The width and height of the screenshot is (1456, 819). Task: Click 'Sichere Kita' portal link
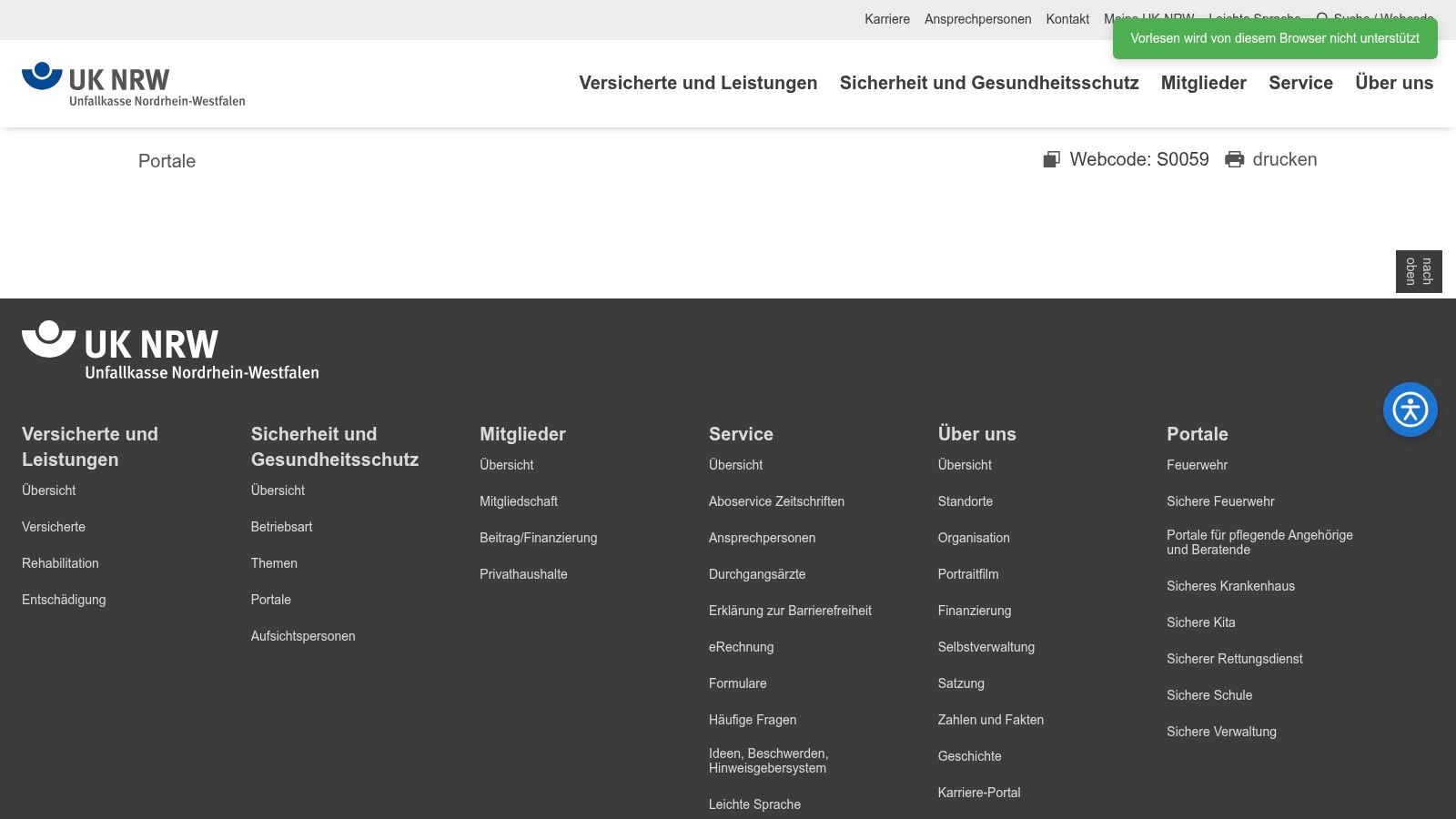pyautogui.click(x=1200, y=622)
